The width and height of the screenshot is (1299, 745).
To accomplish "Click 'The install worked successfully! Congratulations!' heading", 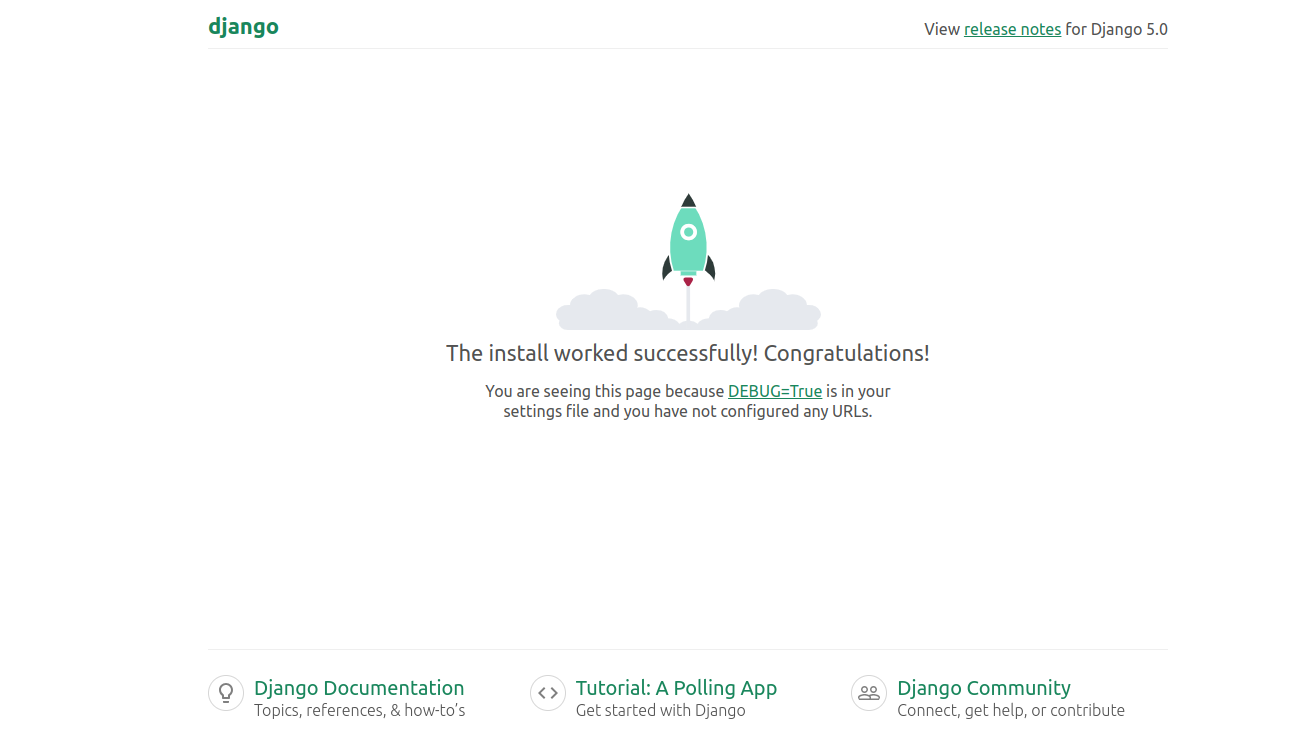I will click(688, 353).
